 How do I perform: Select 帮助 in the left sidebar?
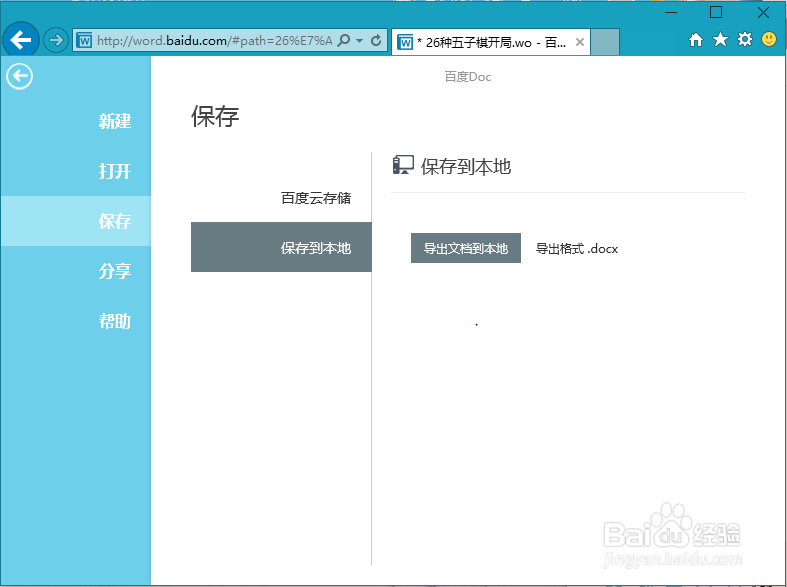coord(76,321)
